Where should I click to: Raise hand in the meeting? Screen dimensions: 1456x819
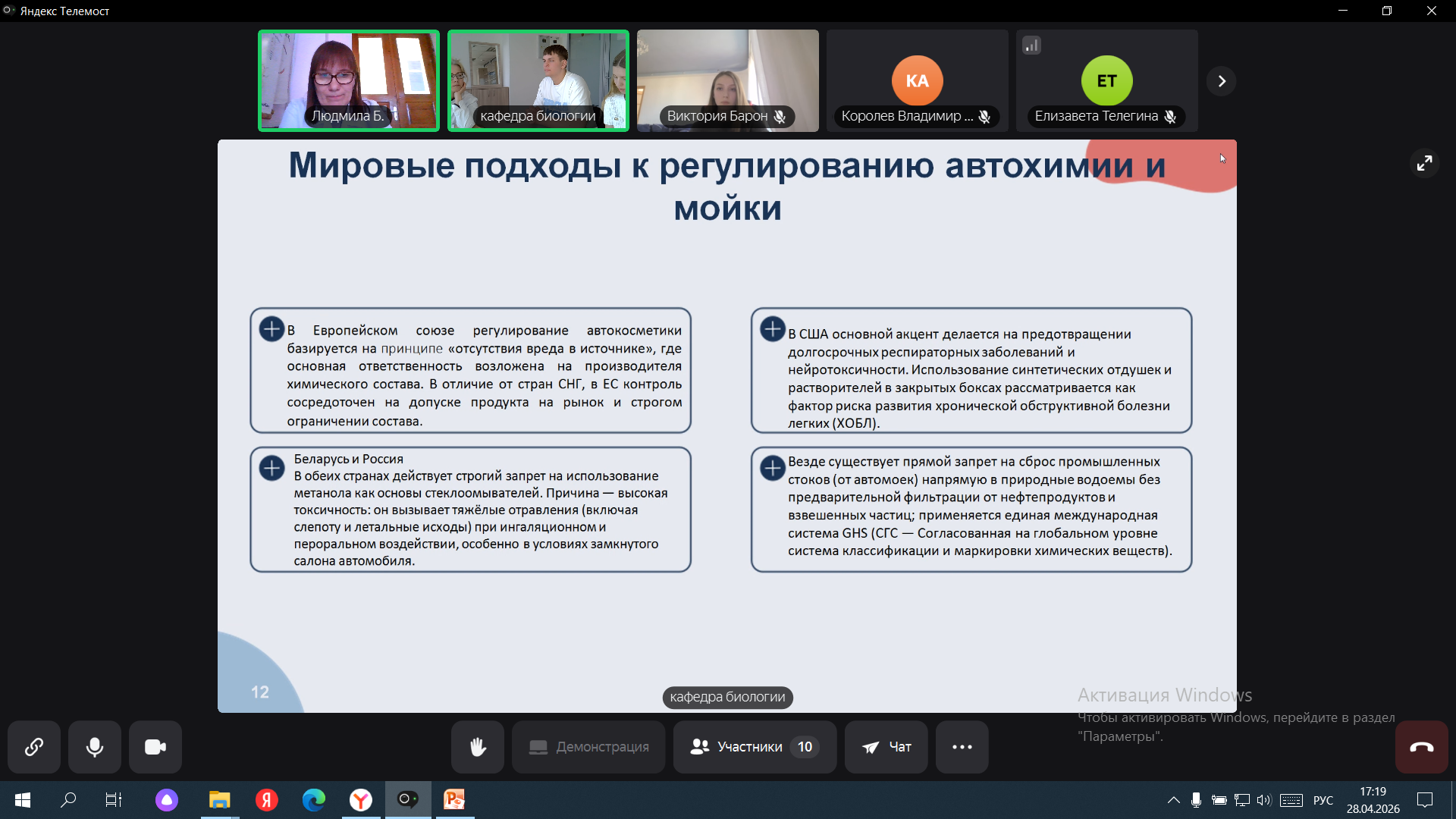pos(477,747)
